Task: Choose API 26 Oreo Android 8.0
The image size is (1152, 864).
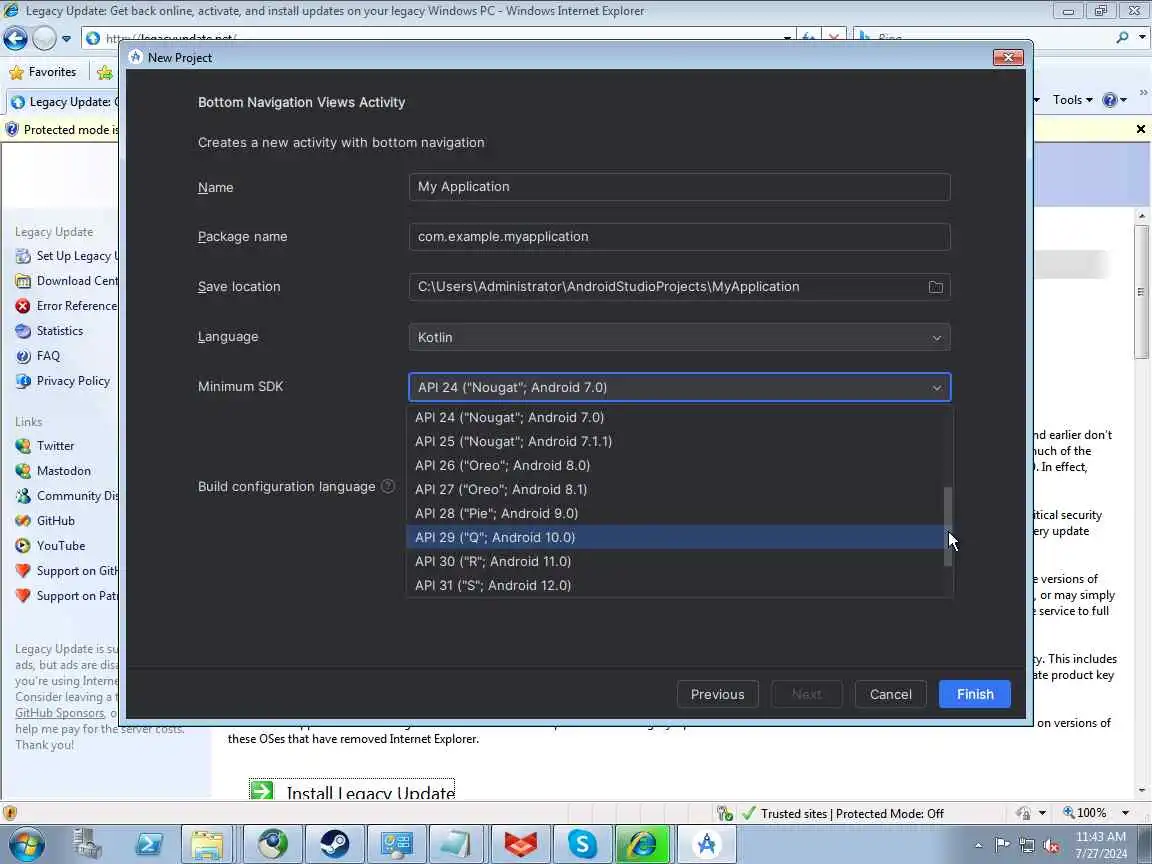Action: (x=675, y=465)
